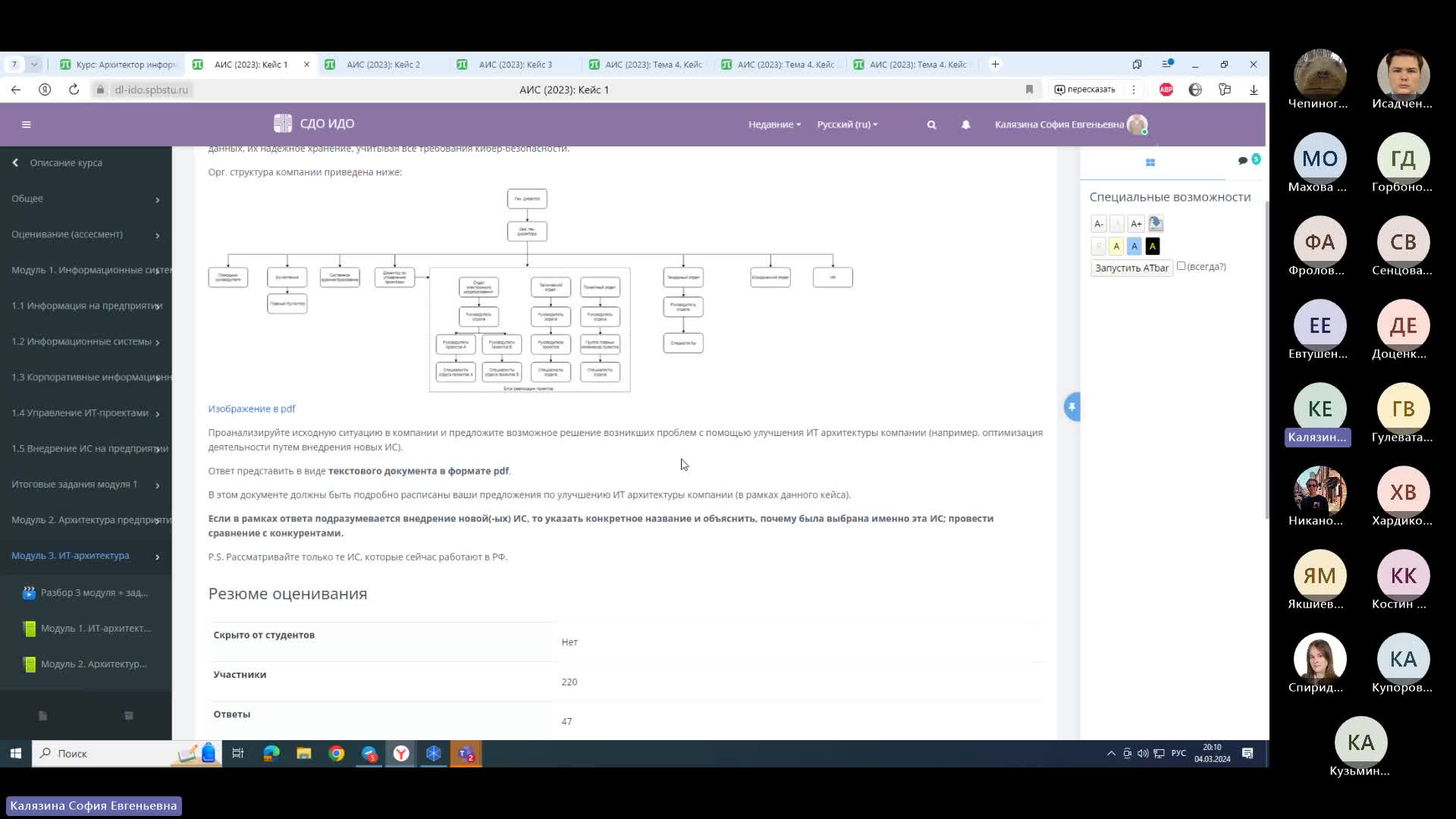Increase font size with A+ button

click(x=1136, y=224)
